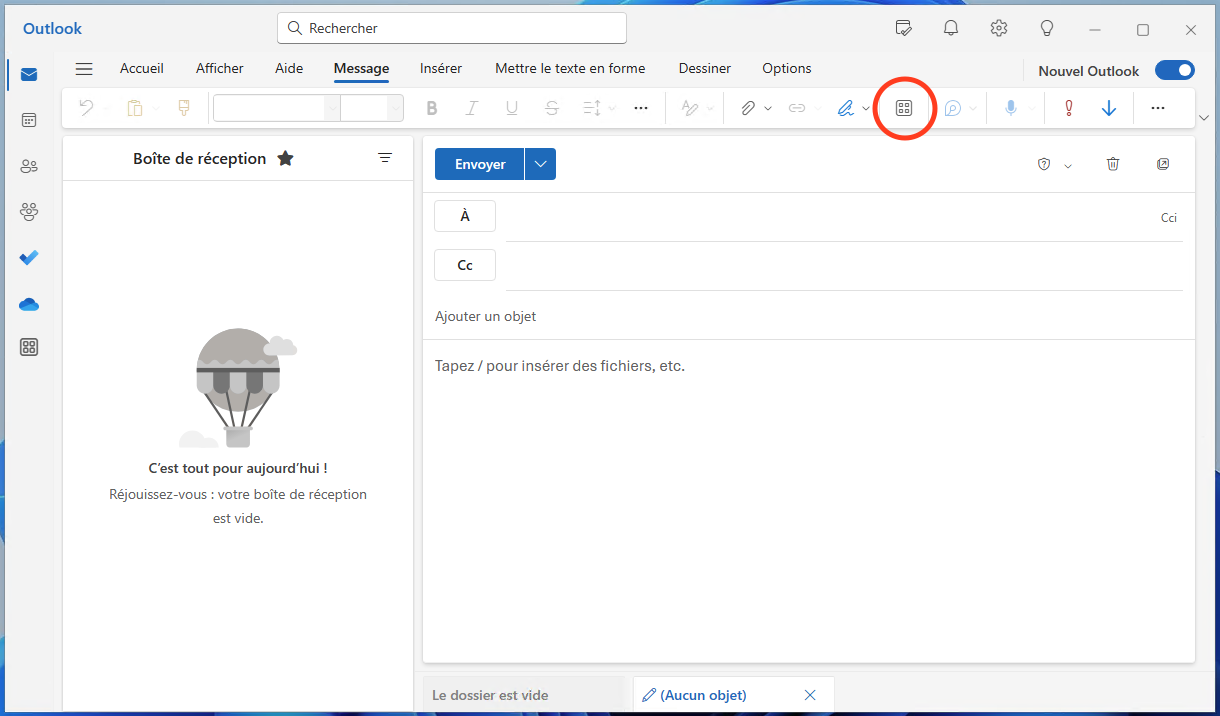Open the Dessiner ribbon tab
The width and height of the screenshot is (1220, 716).
coord(704,69)
